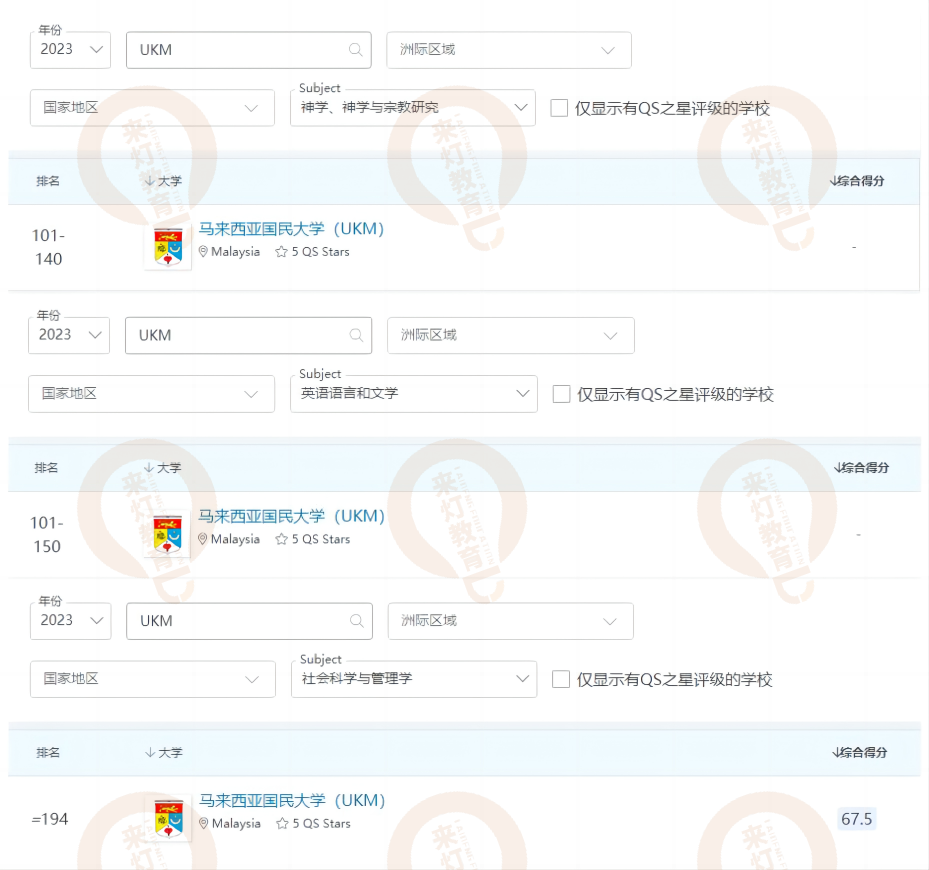Open the 年份 dropdown showing 2023
The width and height of the screenshot is (929, 870).
(70, 50)
